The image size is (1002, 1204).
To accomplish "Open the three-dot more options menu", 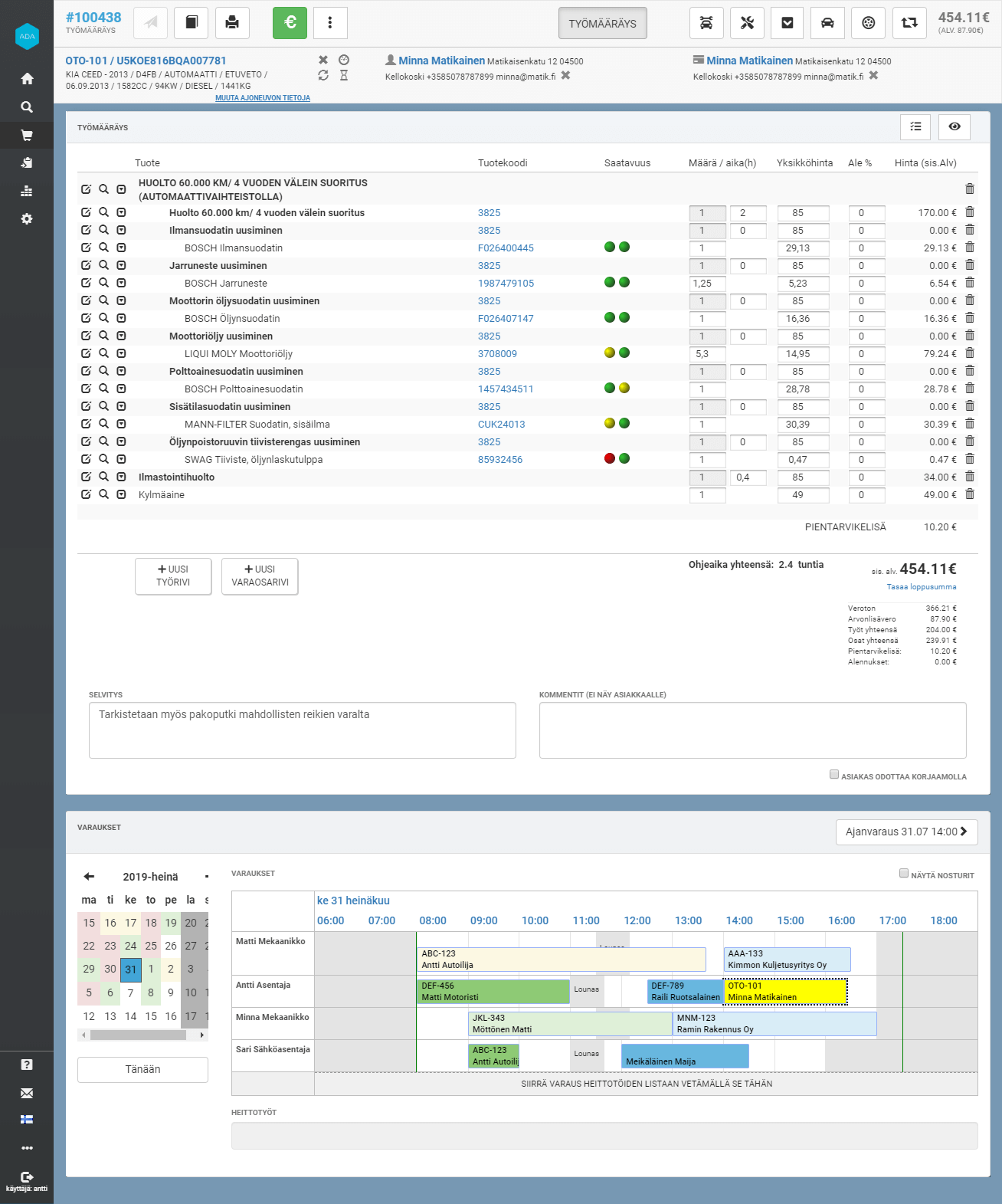I will [330, 23].
